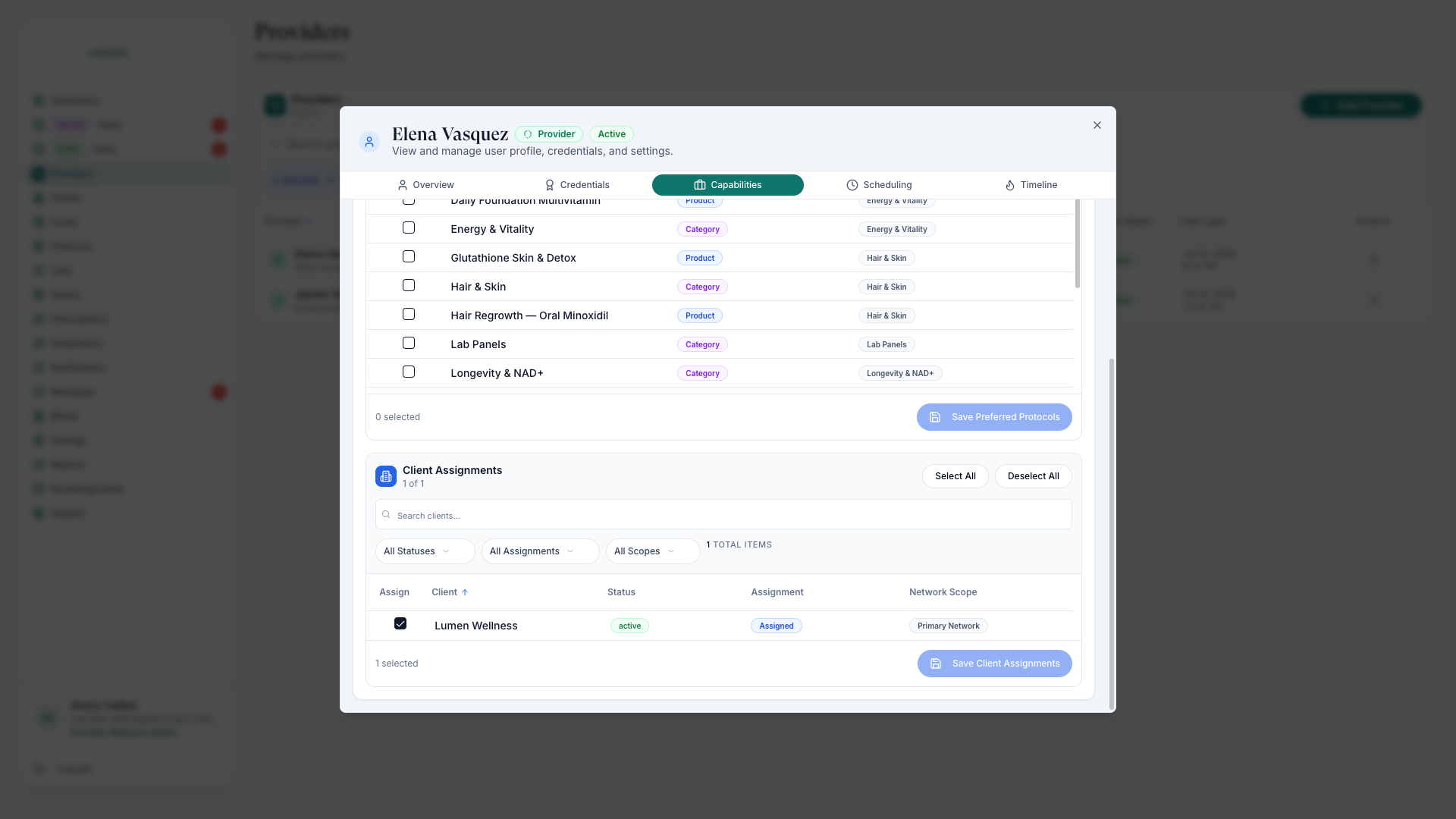Open the All Statuses dropdown
Screen dimensions: 1456x819
coord(425,551)
